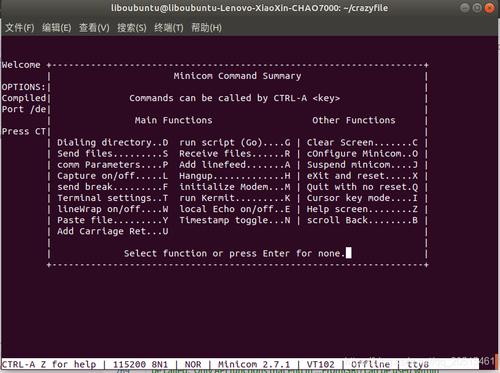The height and width of the screenshot is (373, 500).
Task: Click the 'Dialing directory..D' entry
Action: pyautogui.click(x=113, y=142)
